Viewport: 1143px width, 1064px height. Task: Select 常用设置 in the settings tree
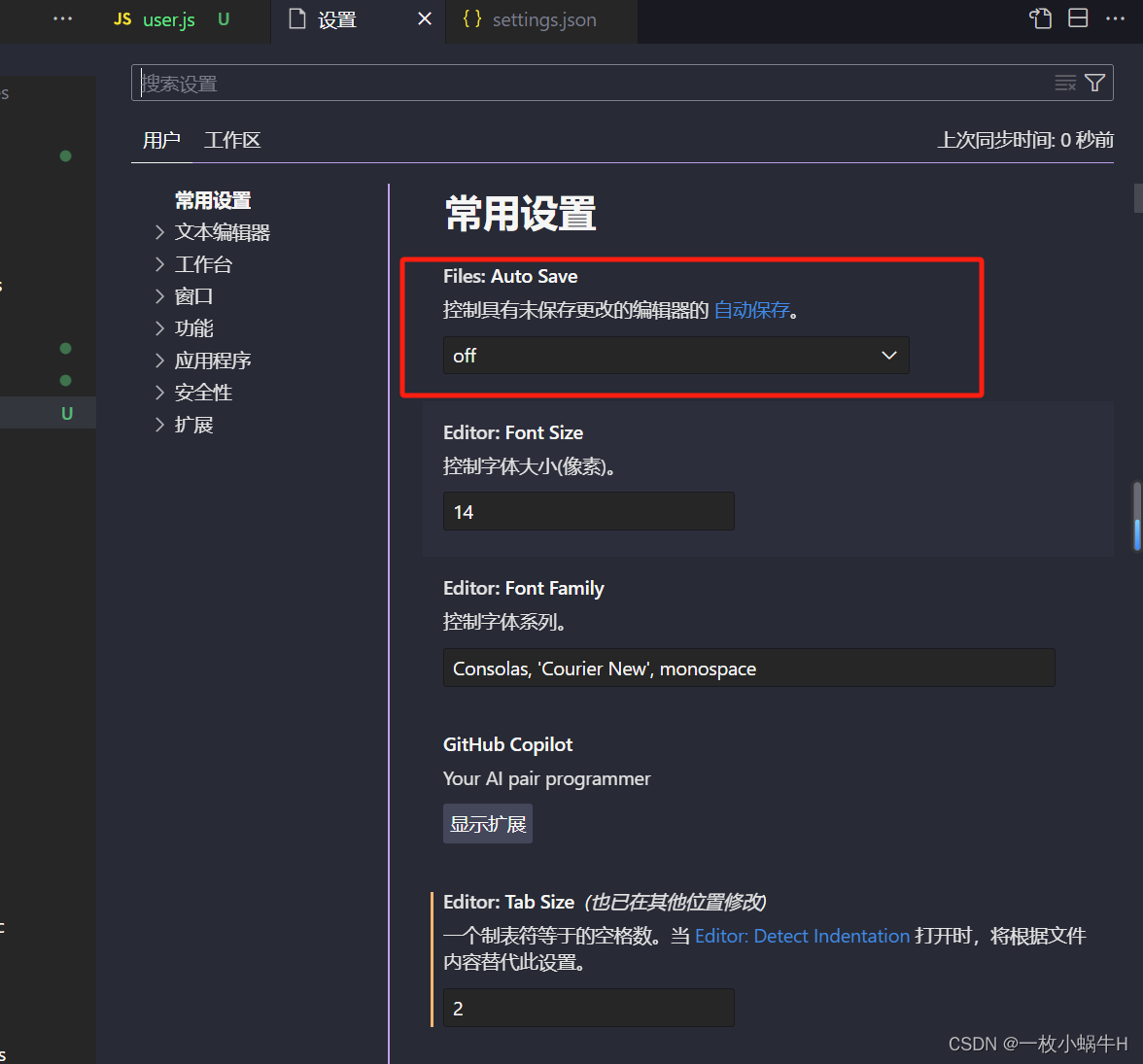[x=213, y=200]
